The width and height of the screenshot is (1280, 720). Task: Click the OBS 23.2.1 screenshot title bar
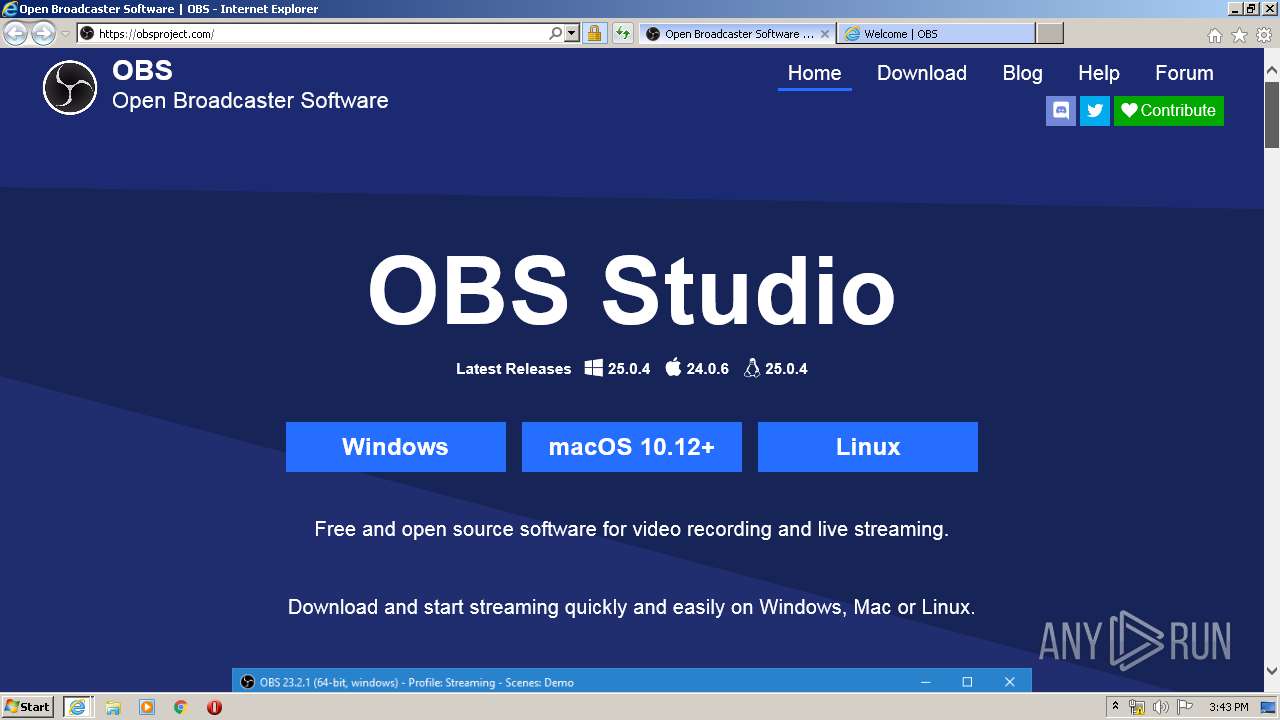pos(631,682)
